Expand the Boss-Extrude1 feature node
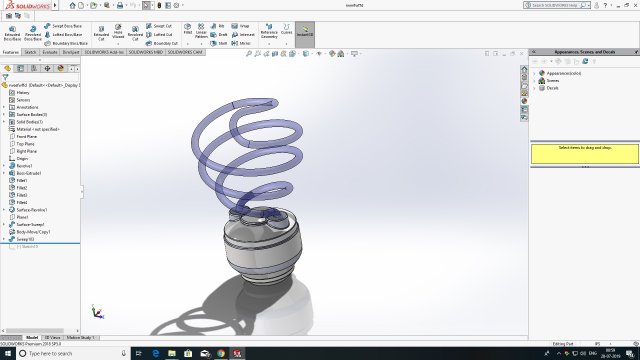 (4, 173)
